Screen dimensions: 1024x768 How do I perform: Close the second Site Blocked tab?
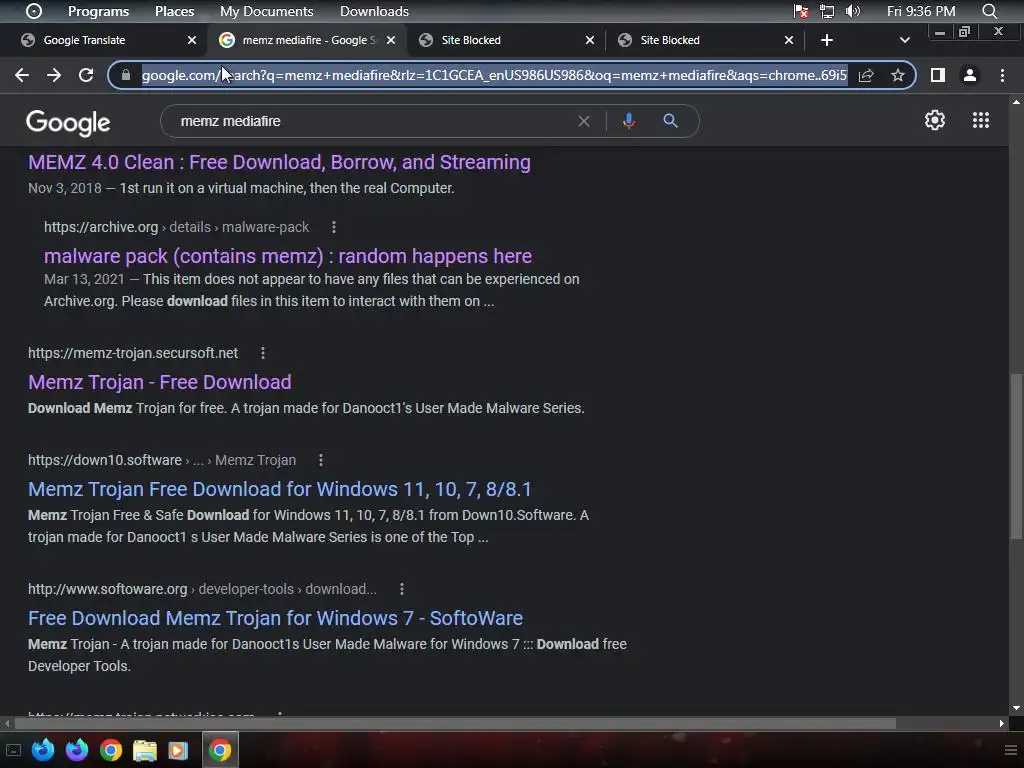click(x=789, y=40)
